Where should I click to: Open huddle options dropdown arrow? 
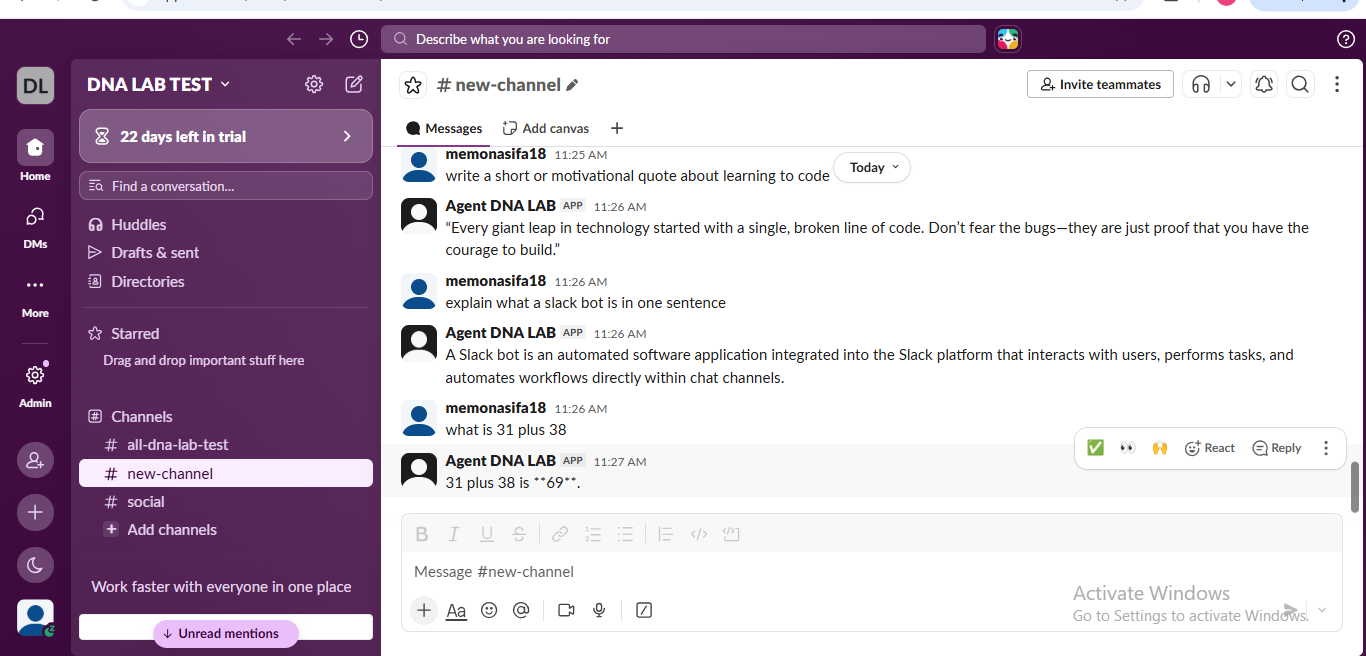point(1231,85)
